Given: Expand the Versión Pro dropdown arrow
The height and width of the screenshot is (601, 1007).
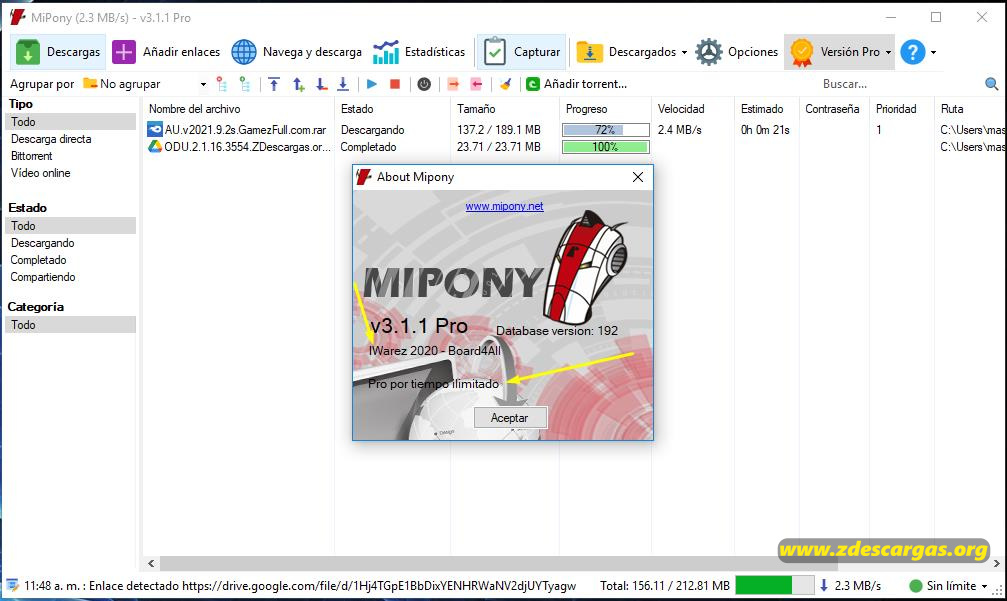Looking at the screenshot, I should [888, 52].
